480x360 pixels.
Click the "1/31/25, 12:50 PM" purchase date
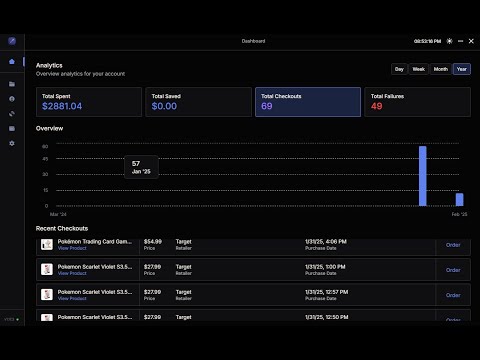coord(326,317)
